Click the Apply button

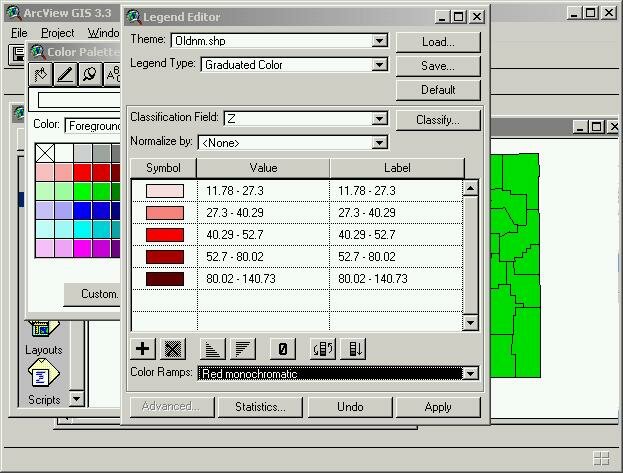(438, 407)
